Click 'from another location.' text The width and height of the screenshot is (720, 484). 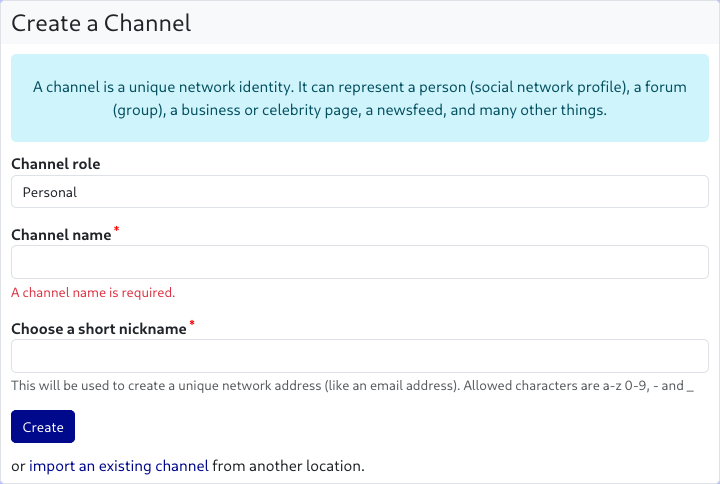289,466
